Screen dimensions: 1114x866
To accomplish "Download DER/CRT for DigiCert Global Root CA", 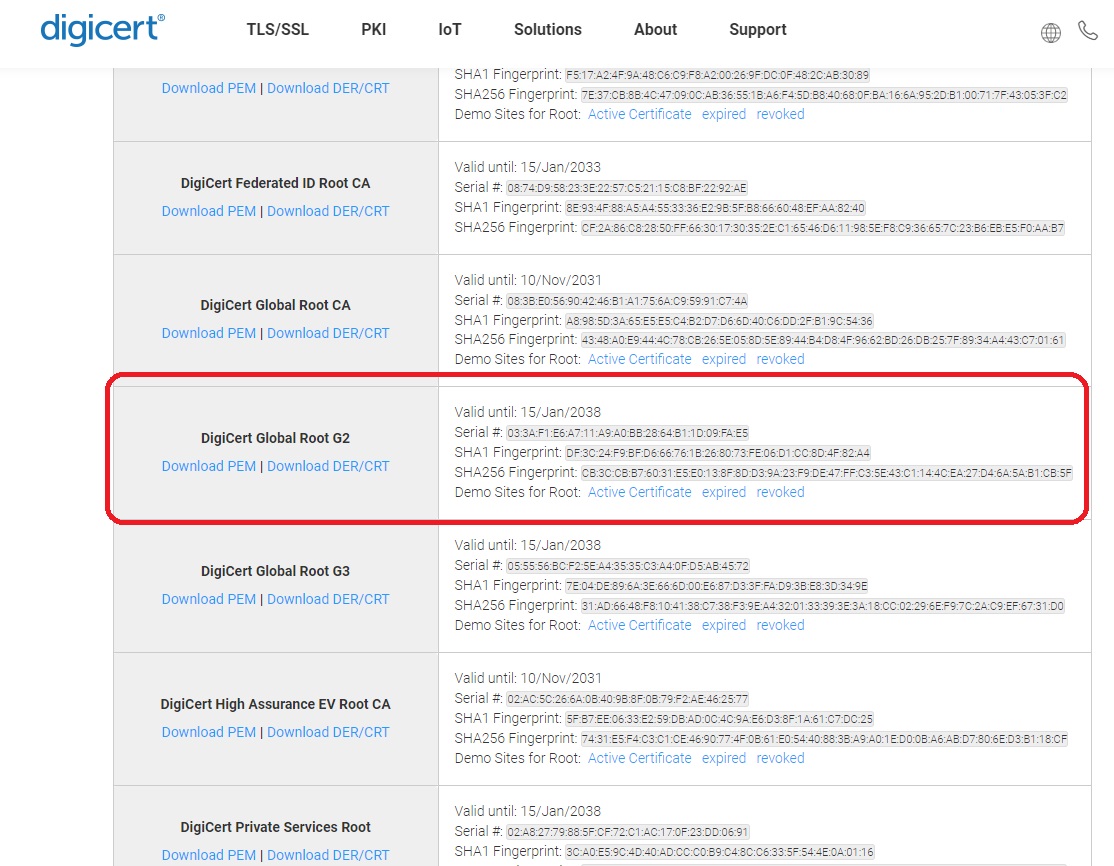I will 328,333.
